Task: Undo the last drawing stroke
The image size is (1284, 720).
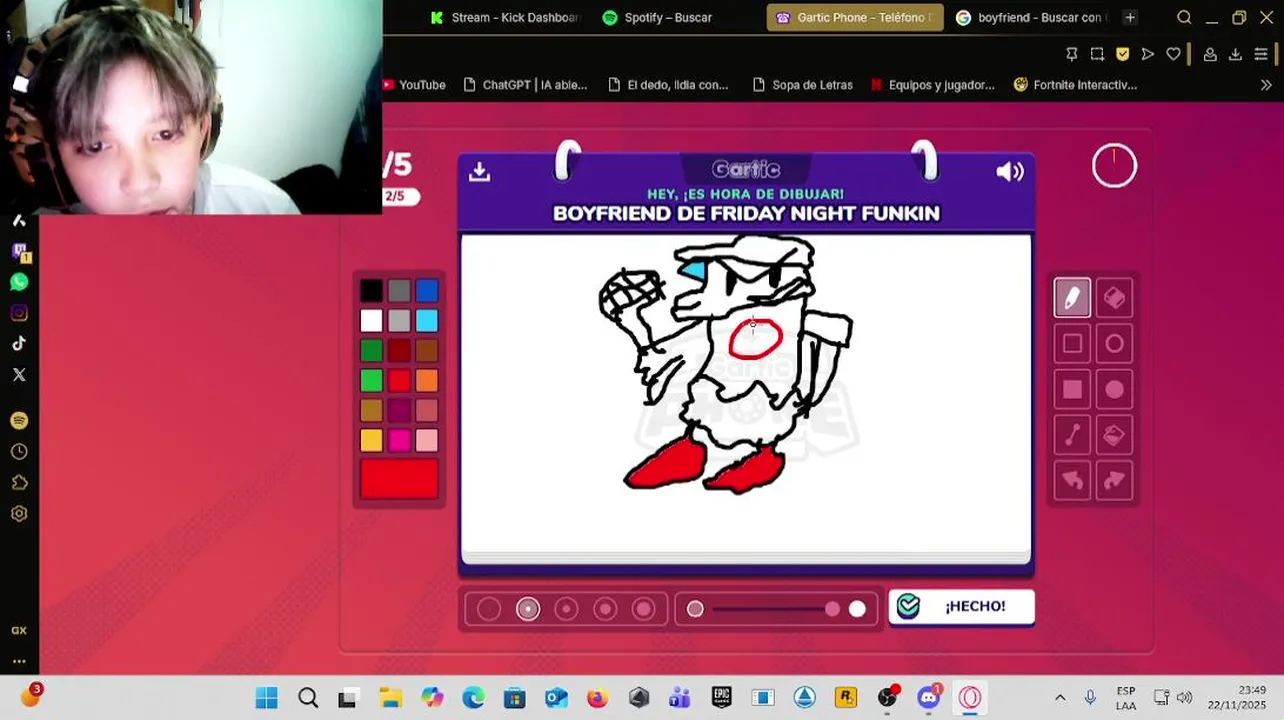Action: [x=1072, y=481]
